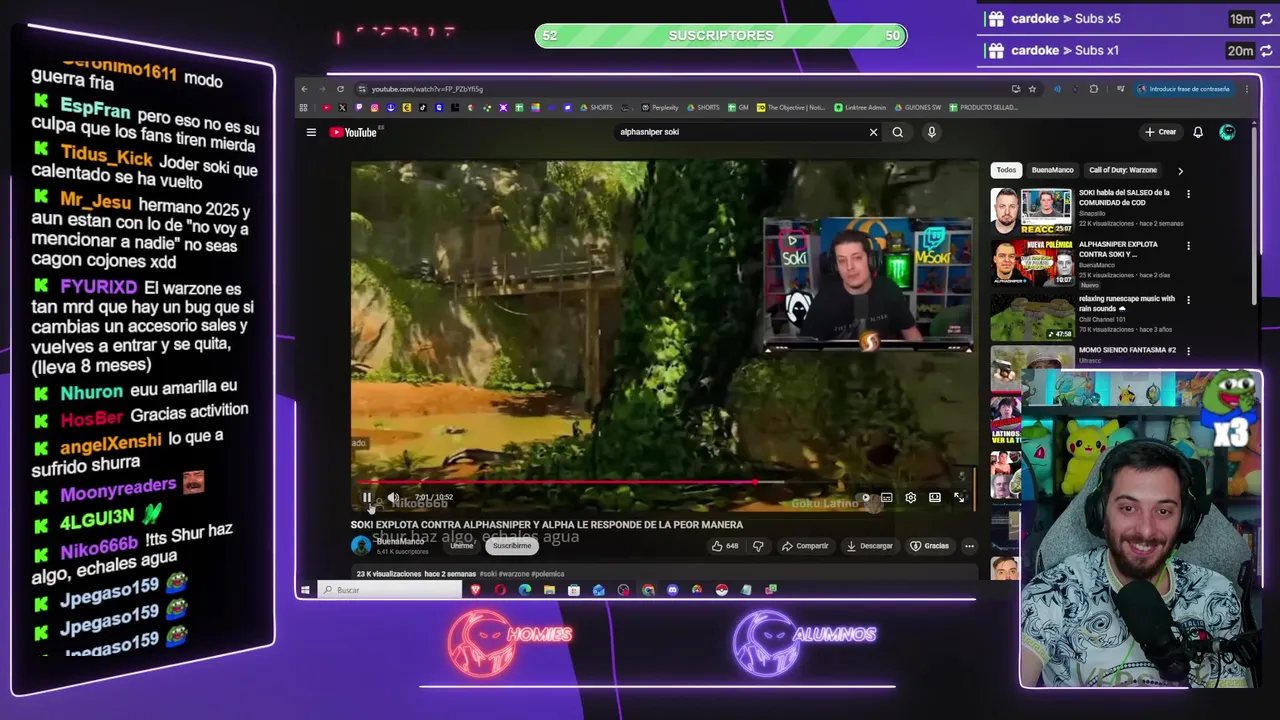
Task: Open options for 'MOMO SIENDO FANTASMA #2' video
Action: pos(1188,351)
